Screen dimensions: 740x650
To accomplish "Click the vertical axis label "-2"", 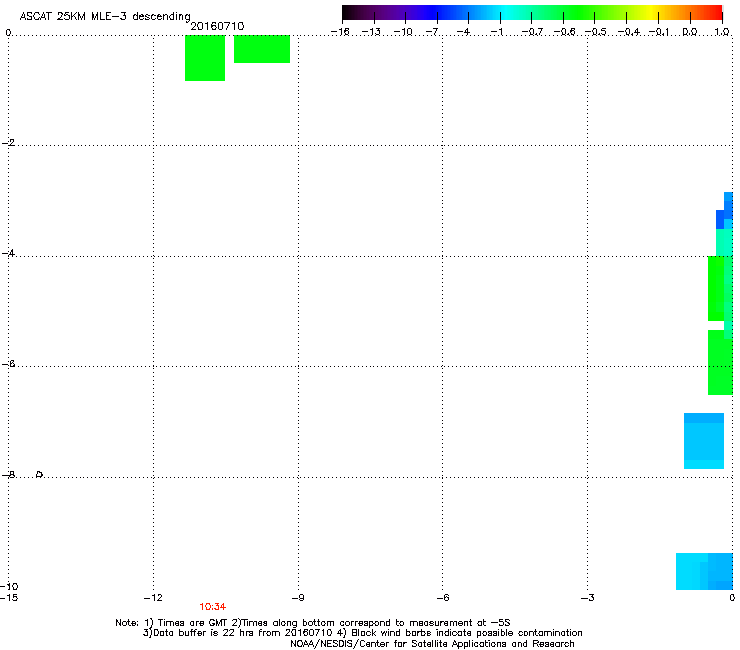I will point(8,143).
